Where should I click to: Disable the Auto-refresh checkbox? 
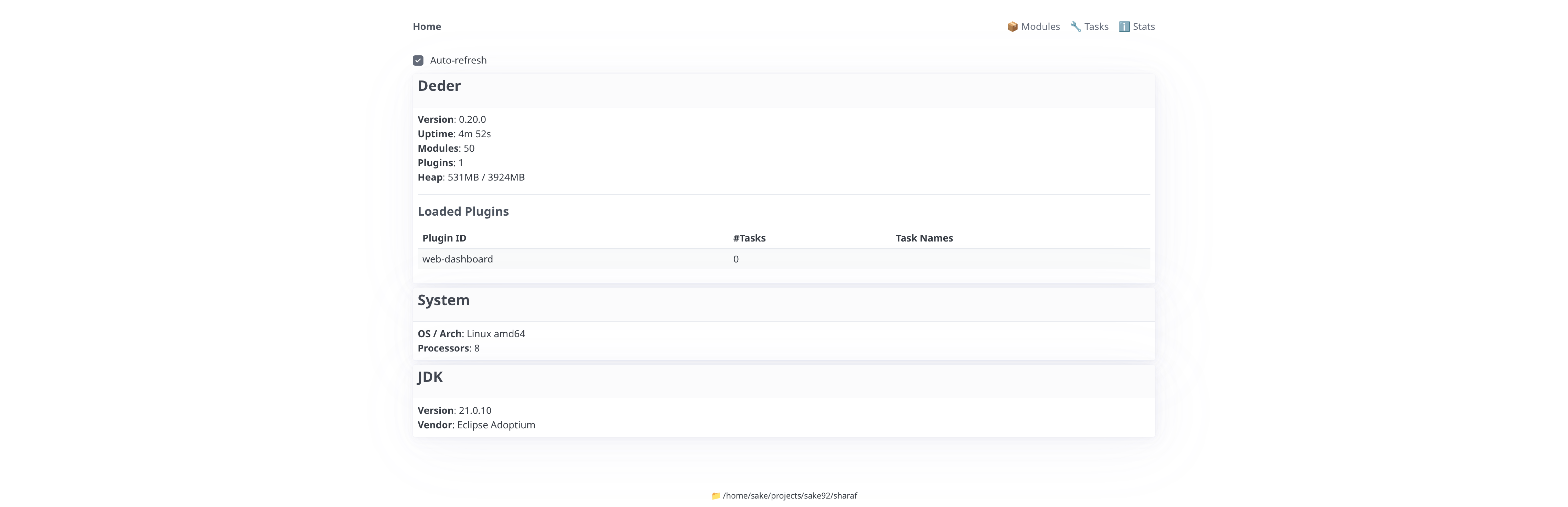[x=418, y=60]
